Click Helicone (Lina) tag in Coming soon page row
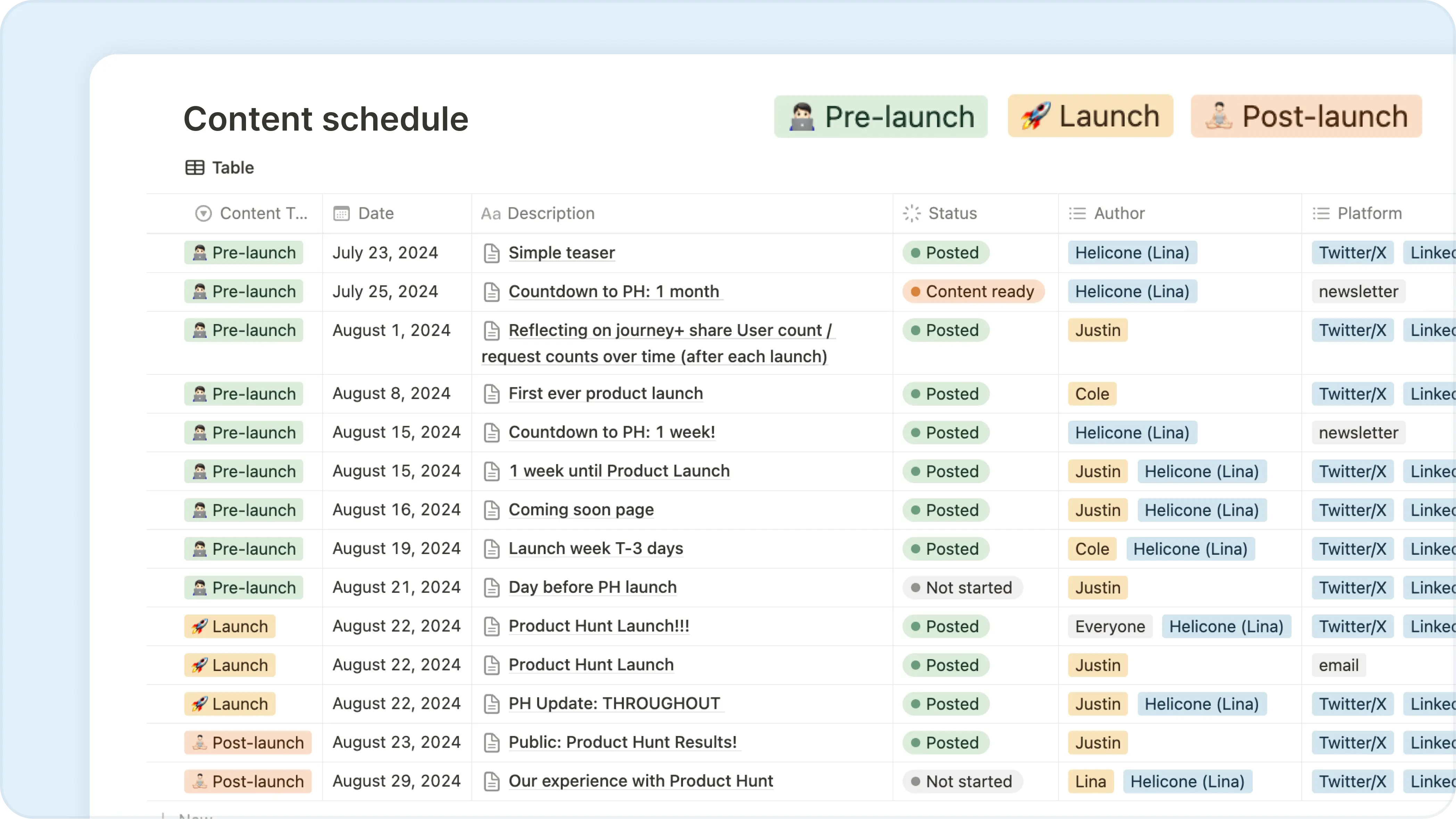The height and width of the screenshot is (819, 1456). (x=1202, y=510)
